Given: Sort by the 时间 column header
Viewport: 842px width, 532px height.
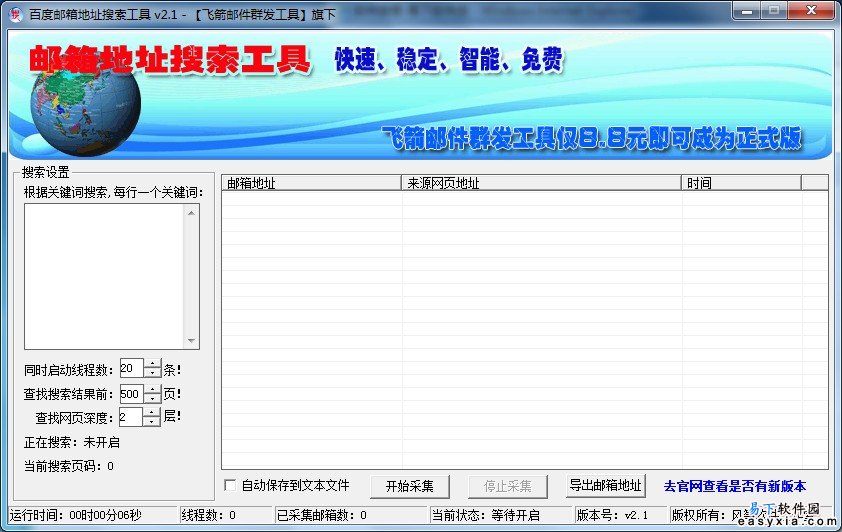Looking at the screenshot, I should (x=742, y=183).
